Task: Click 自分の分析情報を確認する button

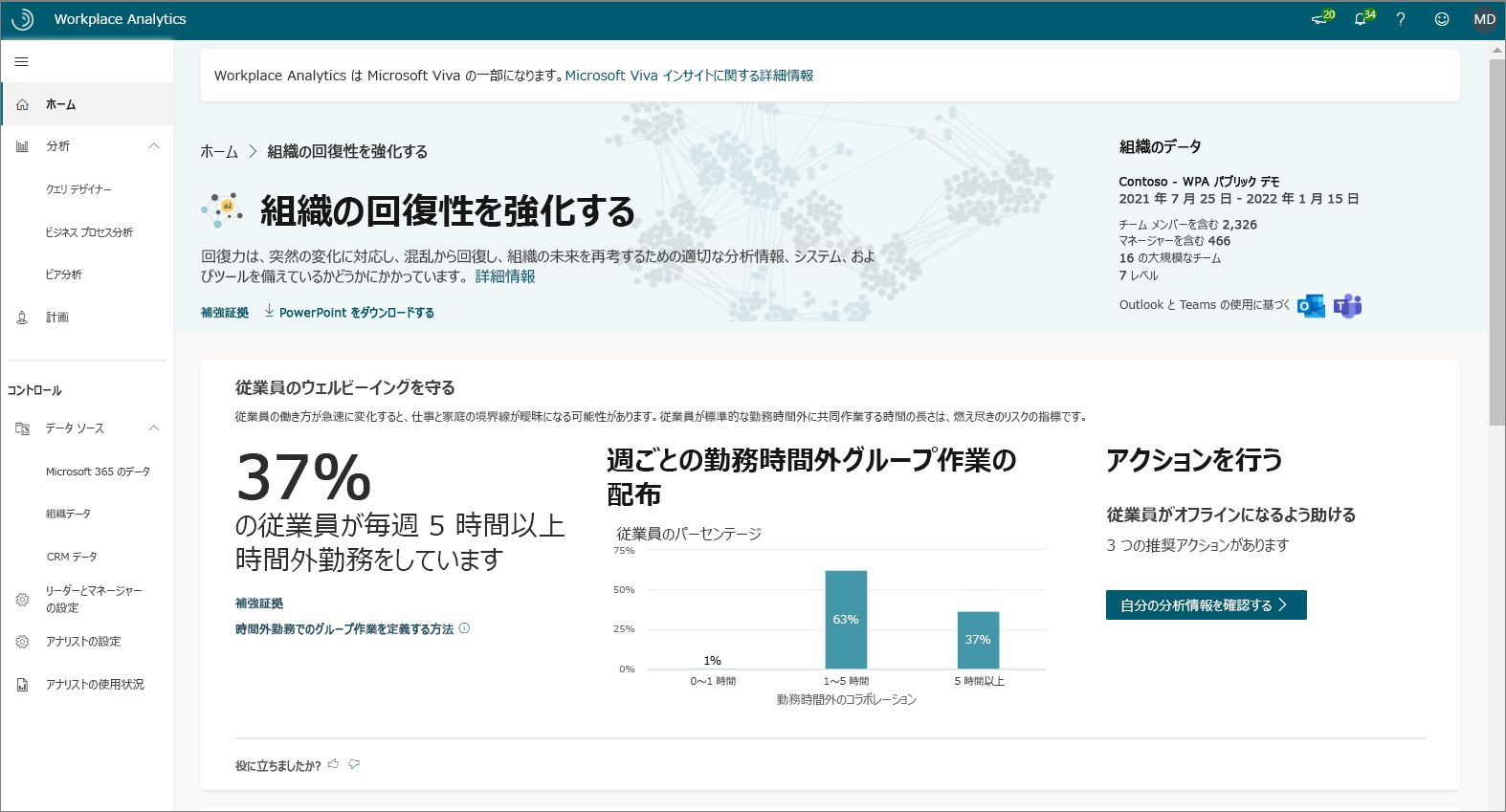Action: [1206, 605]
